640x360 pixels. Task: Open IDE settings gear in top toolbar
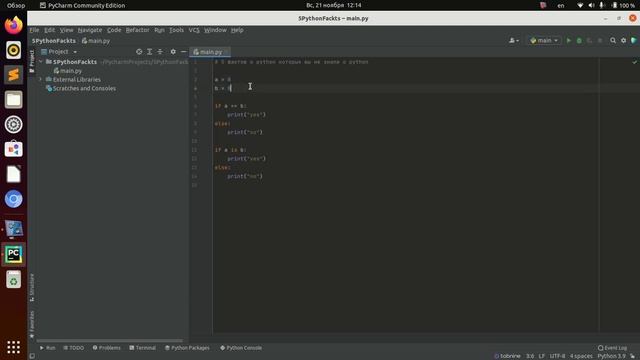coord(623,40)
